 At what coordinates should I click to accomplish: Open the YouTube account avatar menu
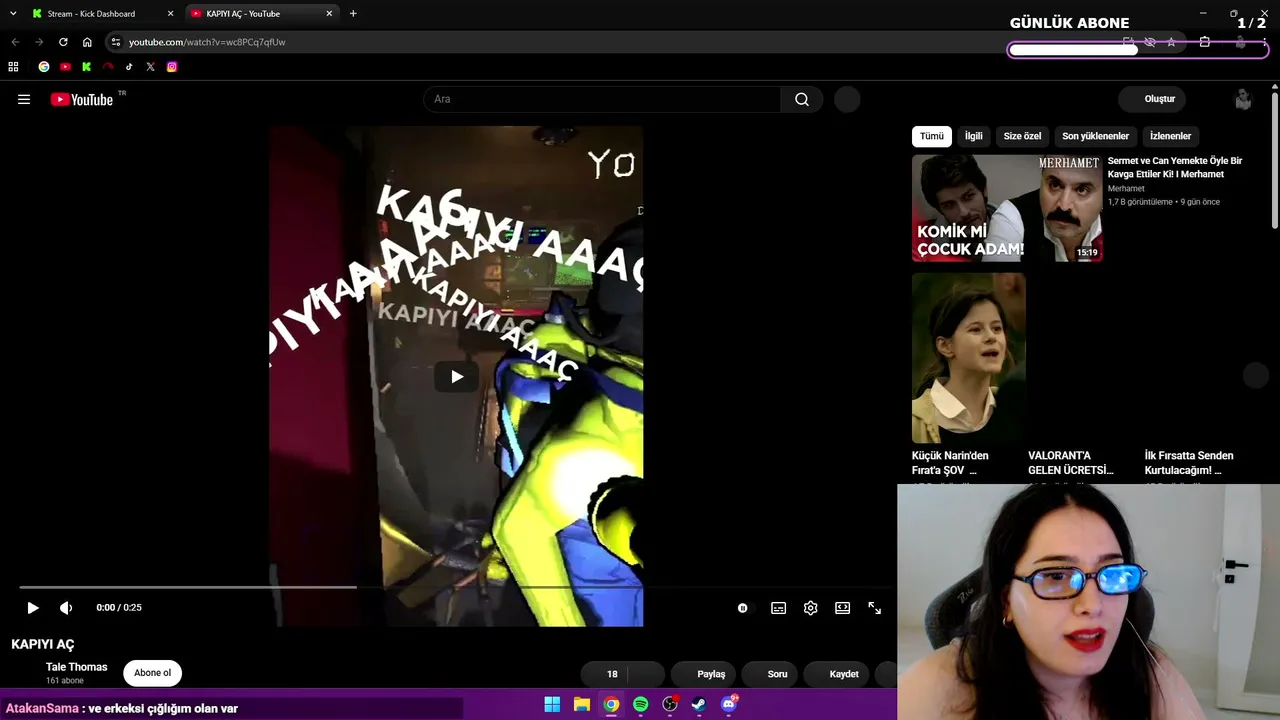[x=1243, y=99]
